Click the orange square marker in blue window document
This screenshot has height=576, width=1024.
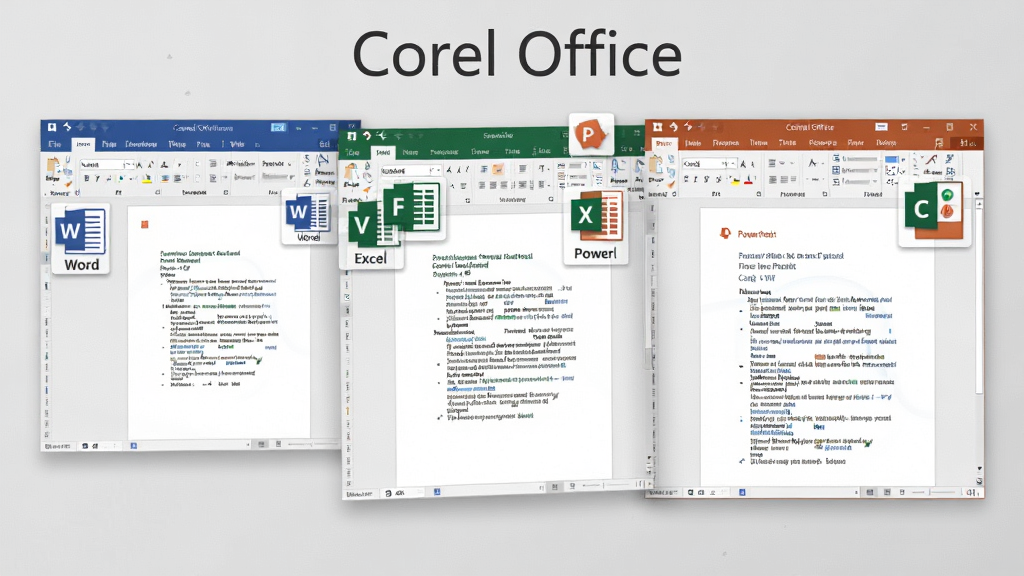tap(145, 225)
